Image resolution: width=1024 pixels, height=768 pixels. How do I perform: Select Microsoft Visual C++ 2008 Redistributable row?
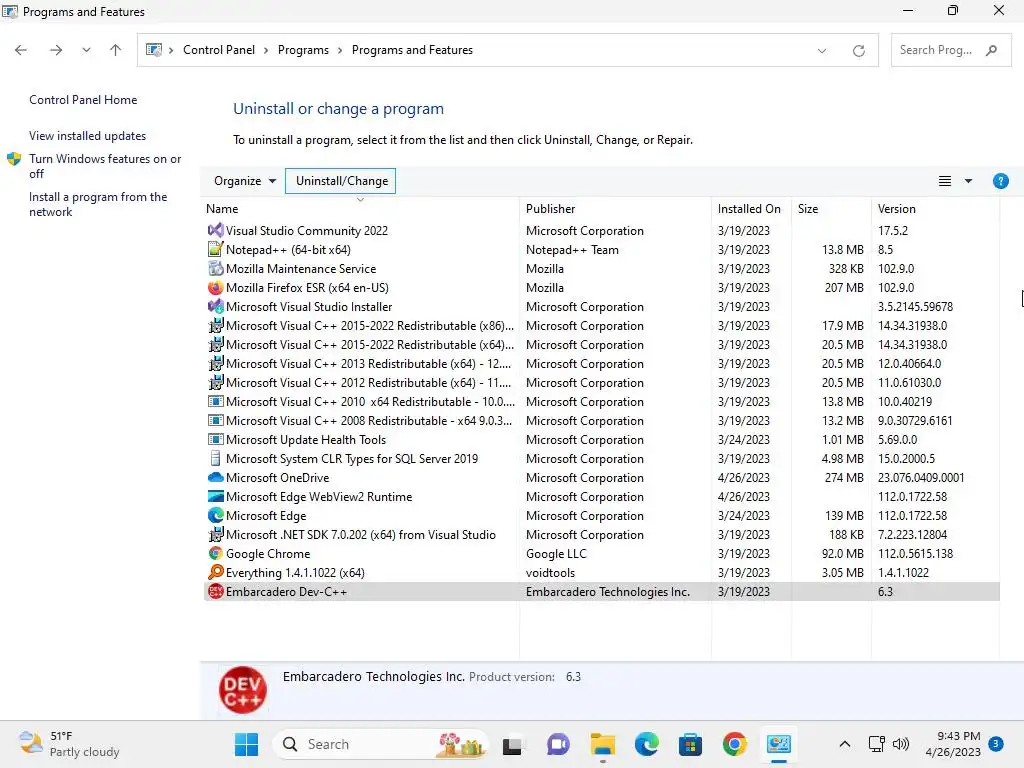(x=601, y=421)
